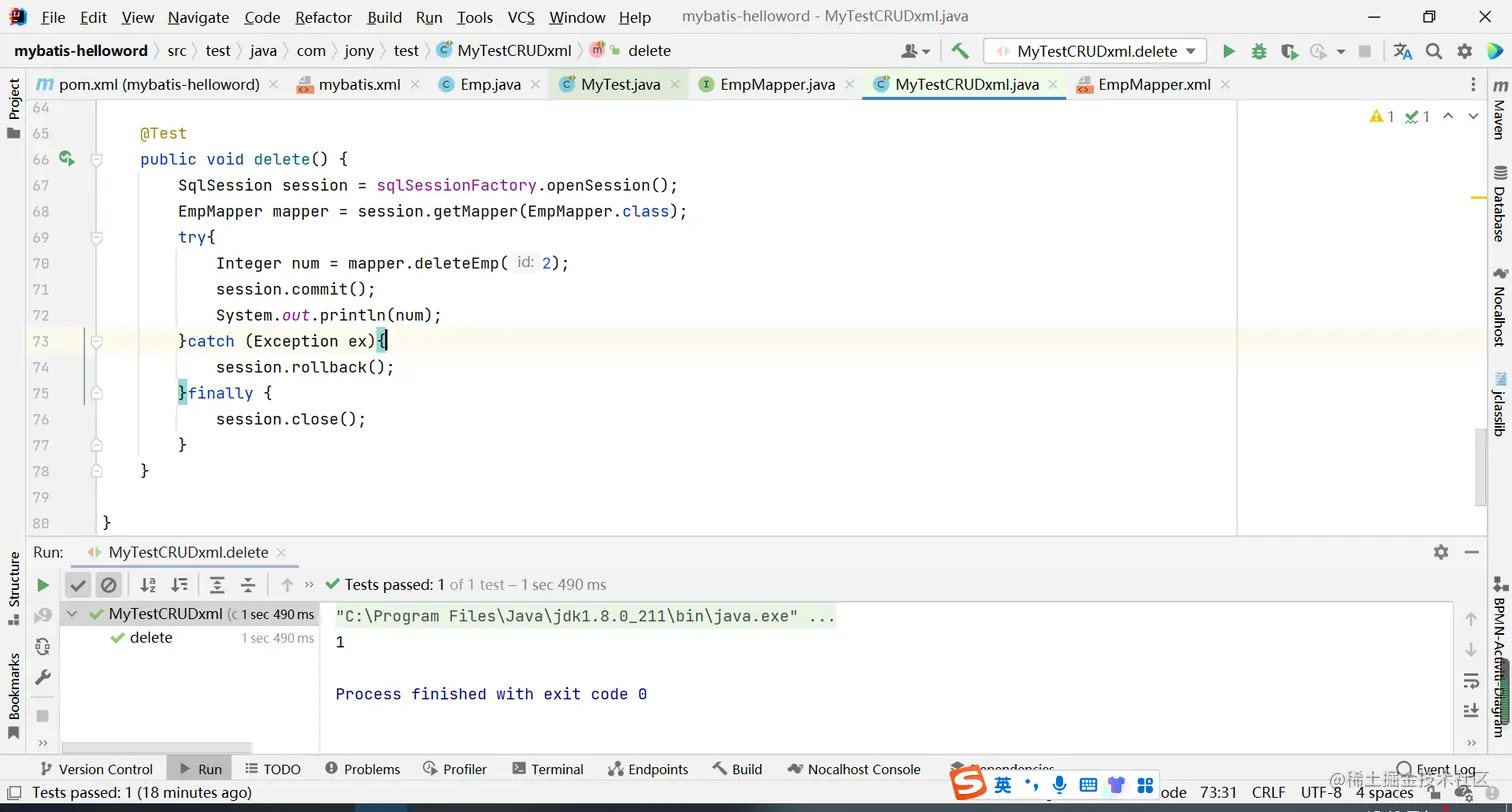Sort test results alphabetically

point(148,585)
